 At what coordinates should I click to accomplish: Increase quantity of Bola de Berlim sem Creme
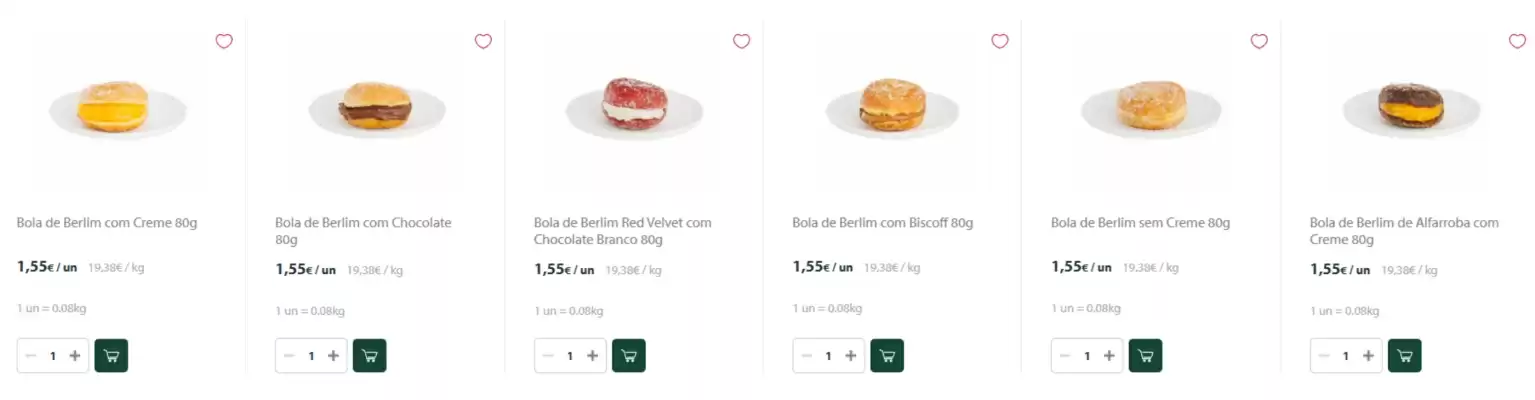(x=1109, y=356)
